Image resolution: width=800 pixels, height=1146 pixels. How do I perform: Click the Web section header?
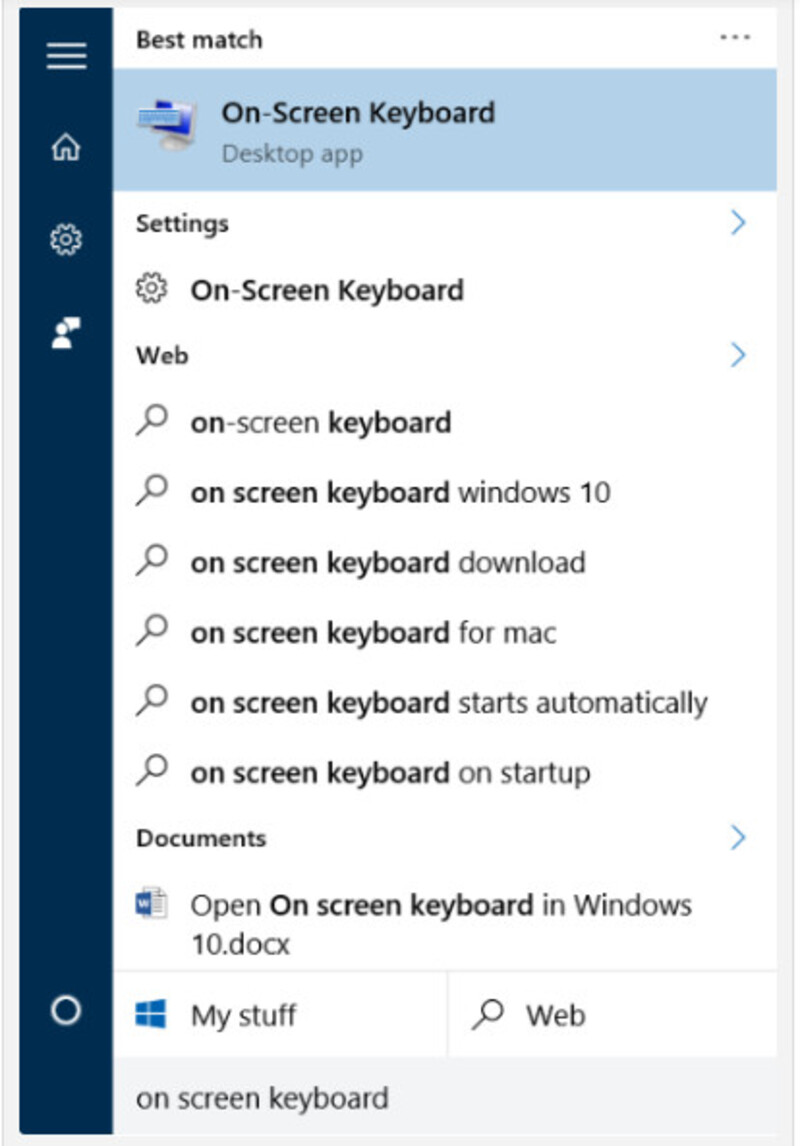pyautogui.click(x=162, y=356)
